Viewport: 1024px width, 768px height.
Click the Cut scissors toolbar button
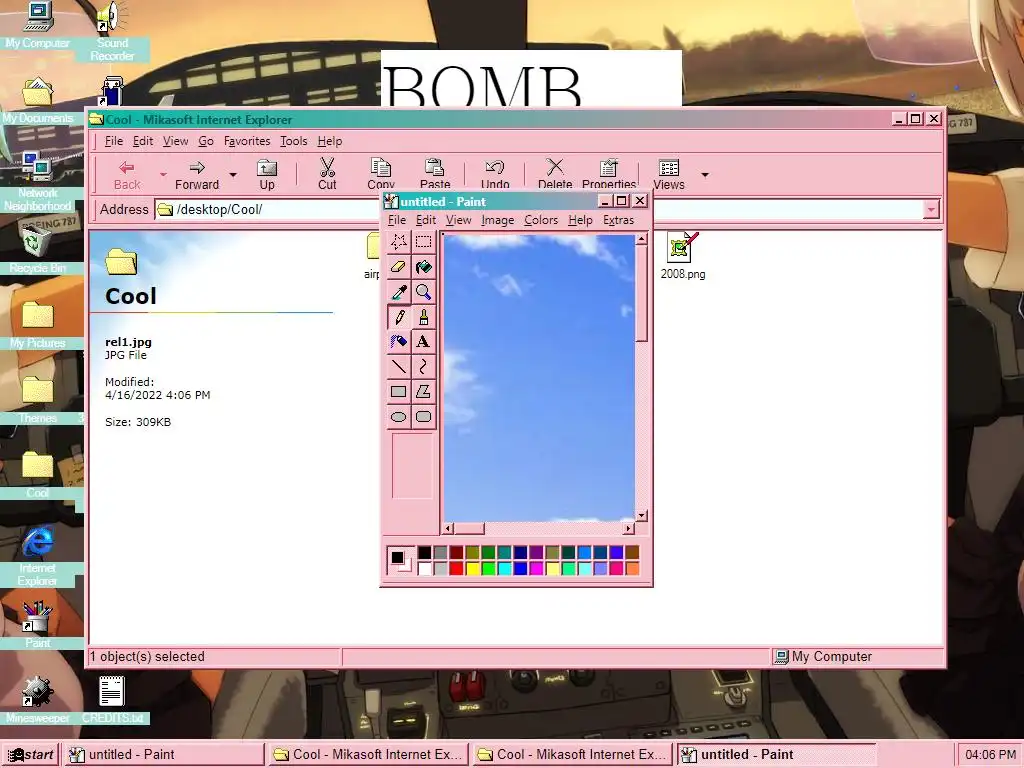pos(327,174)
